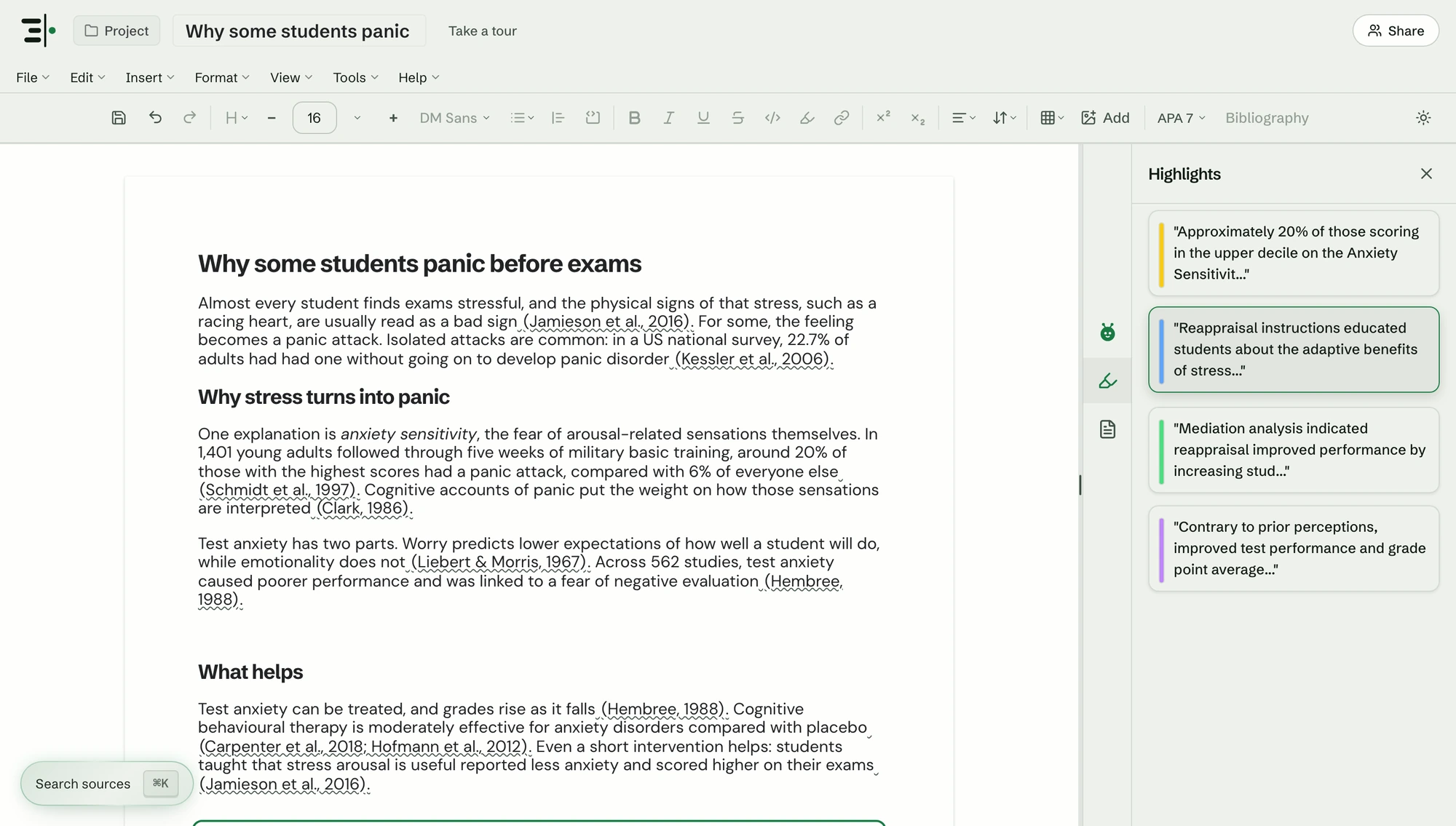The image size is (1456, 826).
Task: Decrease font size with minus button
Action: (272, 118)
